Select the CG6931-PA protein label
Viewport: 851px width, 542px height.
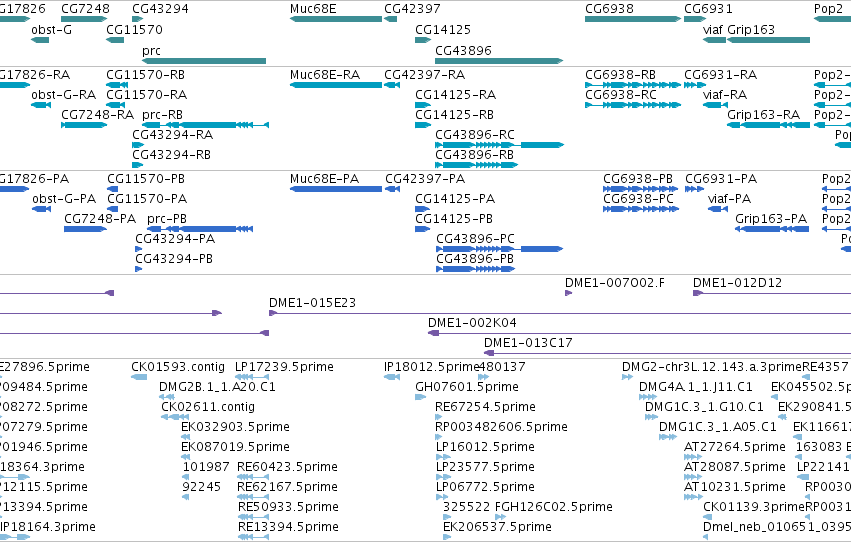721,179
